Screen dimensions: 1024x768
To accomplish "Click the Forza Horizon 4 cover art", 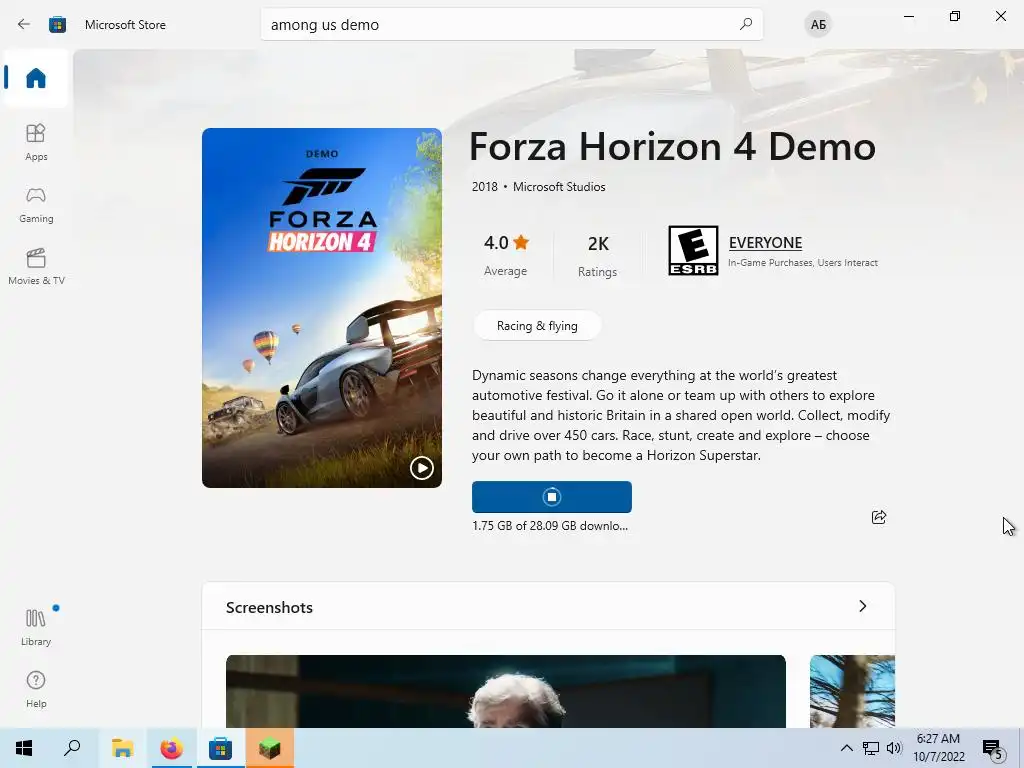I will (322, 308).
